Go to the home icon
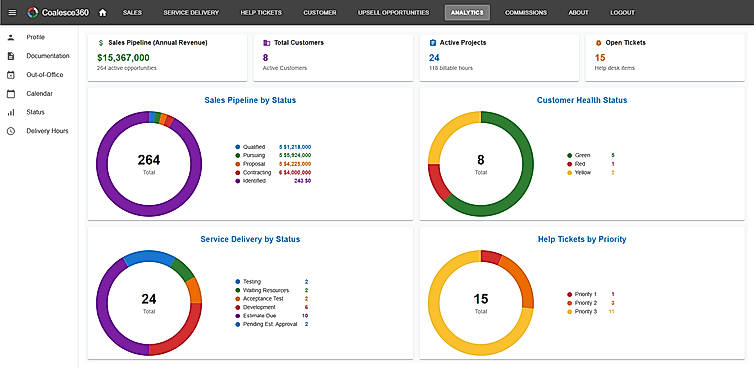 (x=102, y=13)
